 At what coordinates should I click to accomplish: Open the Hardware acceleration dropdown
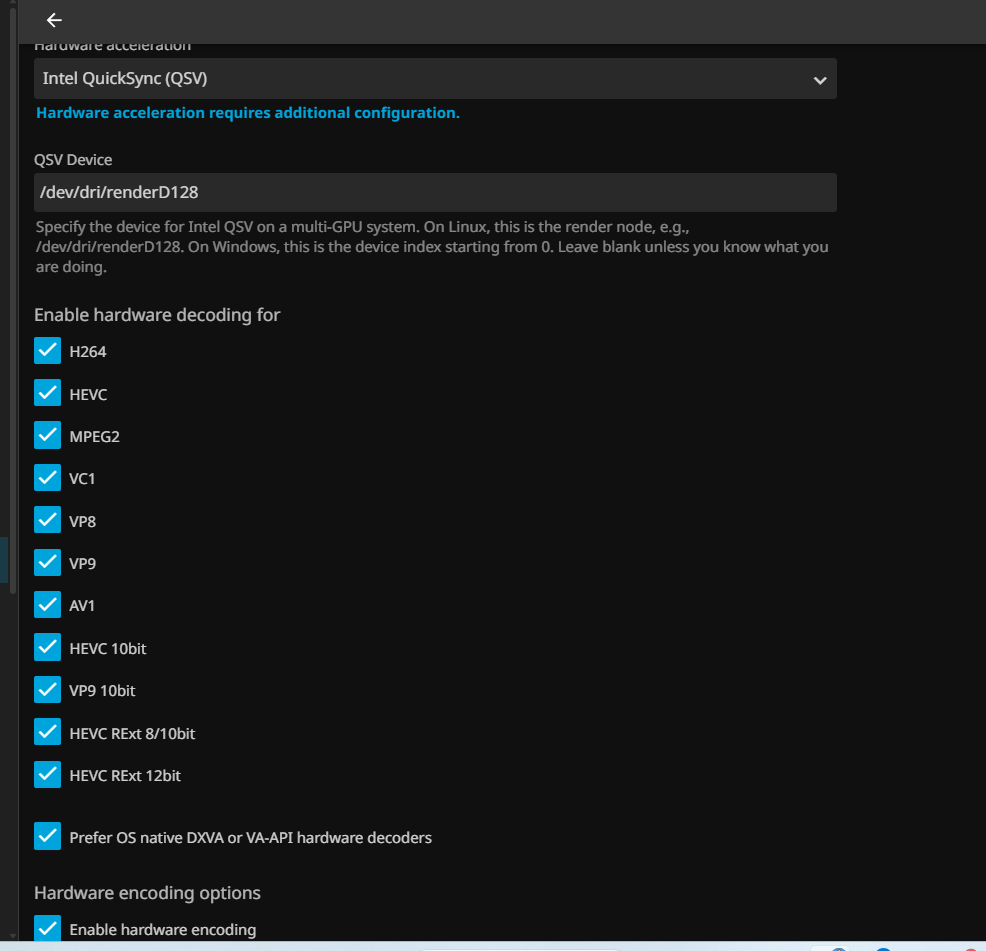pyautogui.click(x=435, y=78)
